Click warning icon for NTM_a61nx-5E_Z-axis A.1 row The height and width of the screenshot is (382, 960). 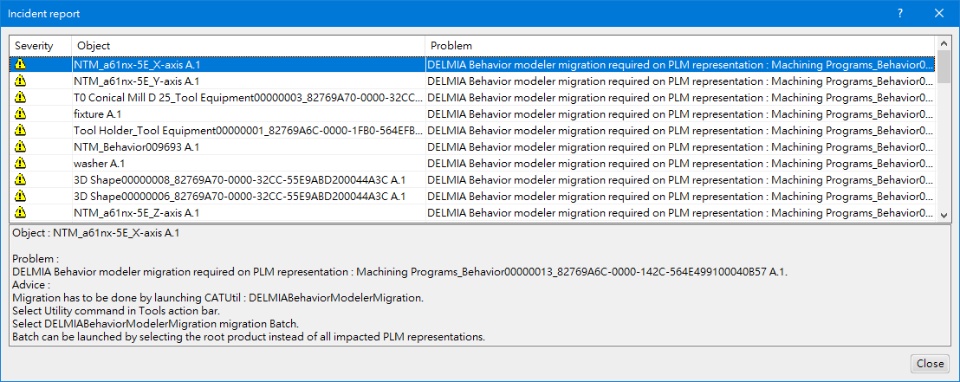20,212
